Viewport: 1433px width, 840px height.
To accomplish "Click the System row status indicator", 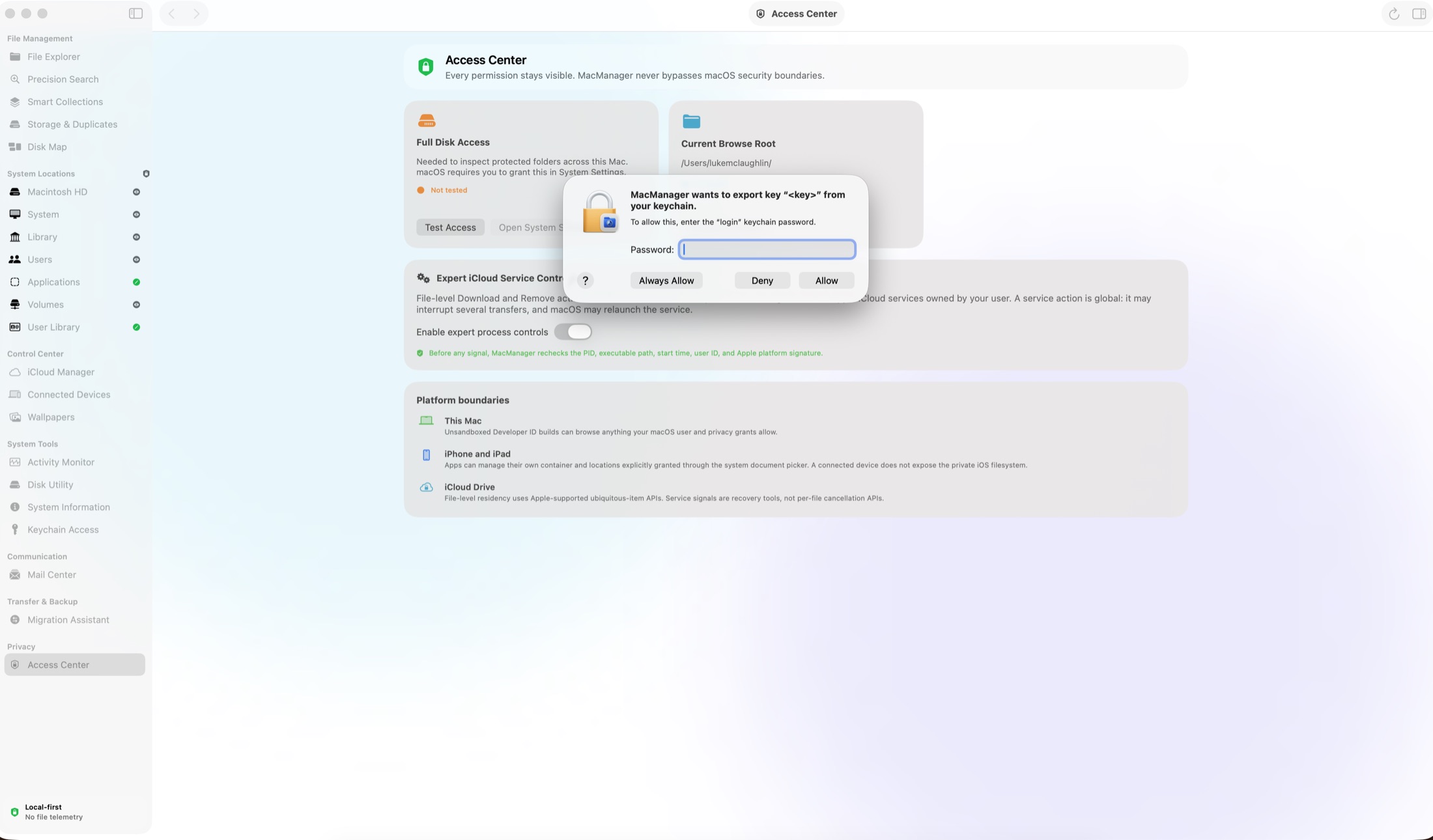I will point(136,214).
